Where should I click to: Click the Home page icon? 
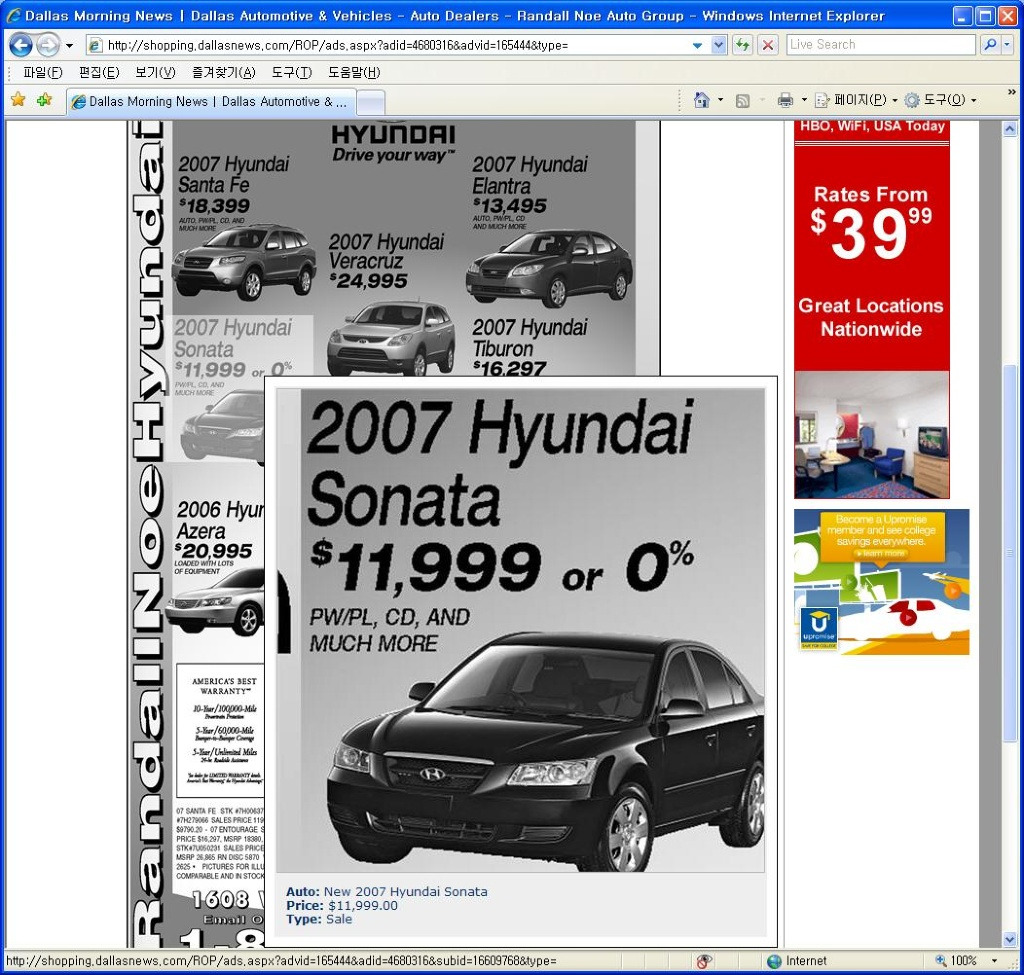702,100
